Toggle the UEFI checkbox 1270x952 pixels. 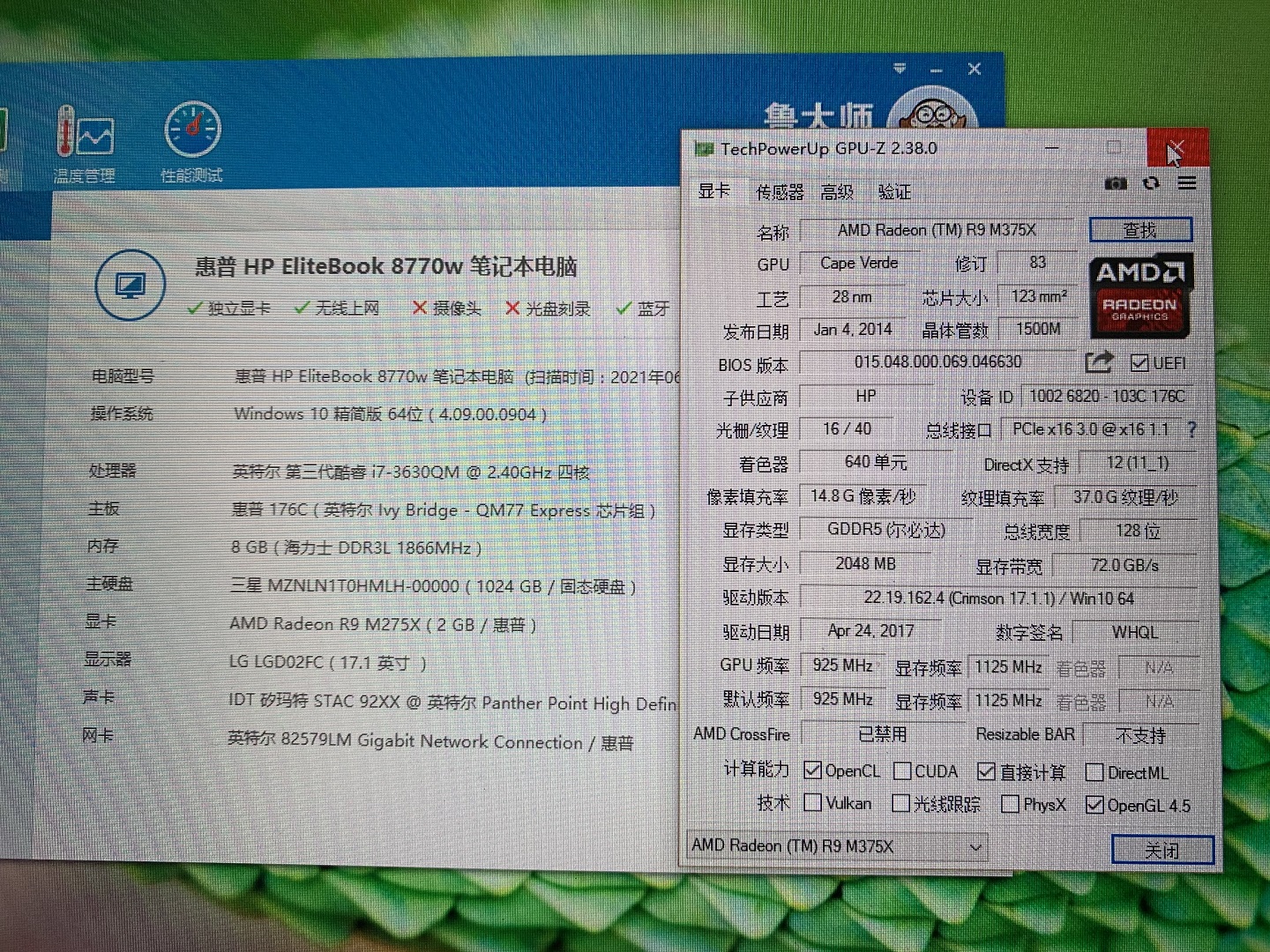[x=1139, y=363]
